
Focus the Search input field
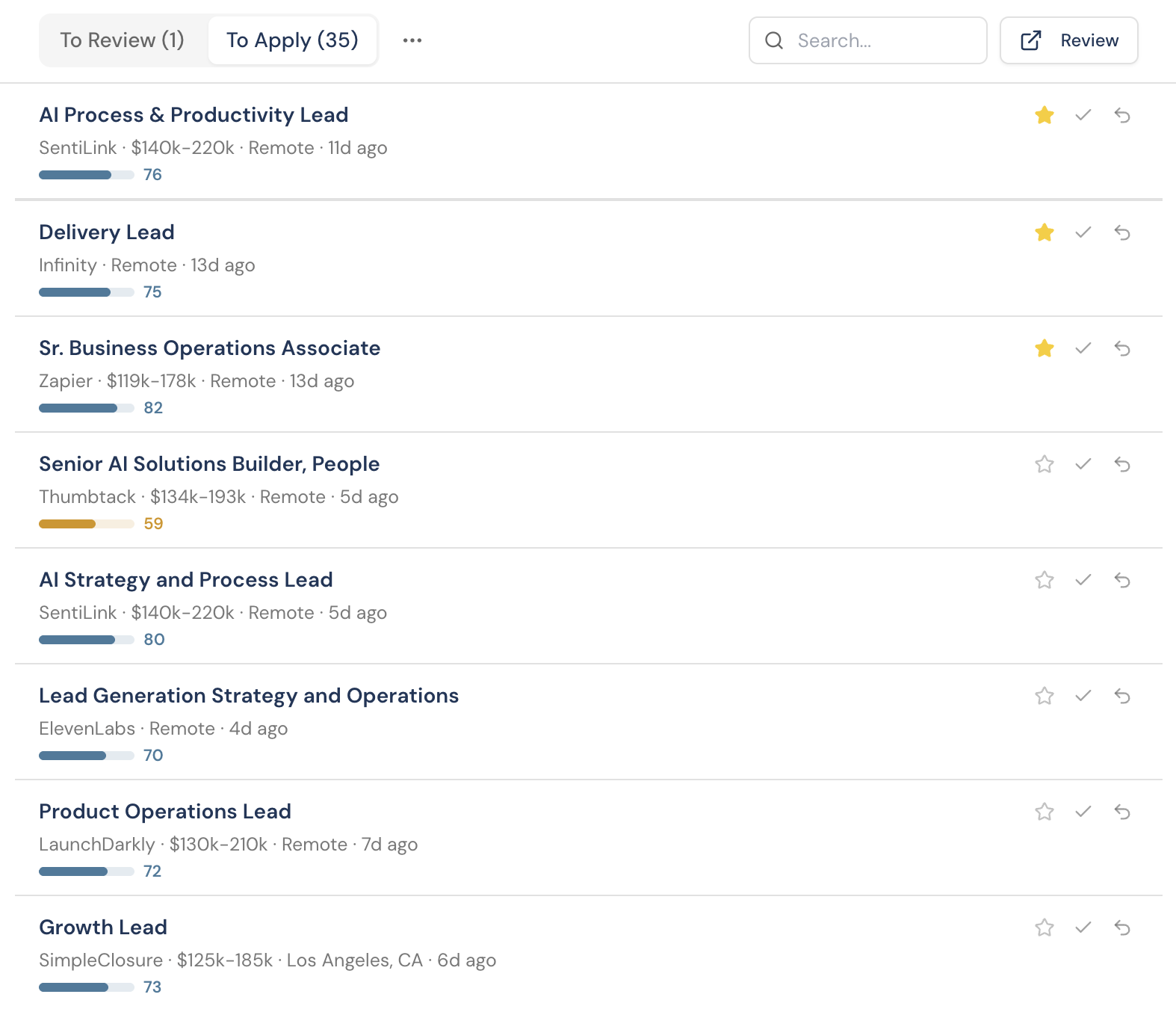pos(868,40)
